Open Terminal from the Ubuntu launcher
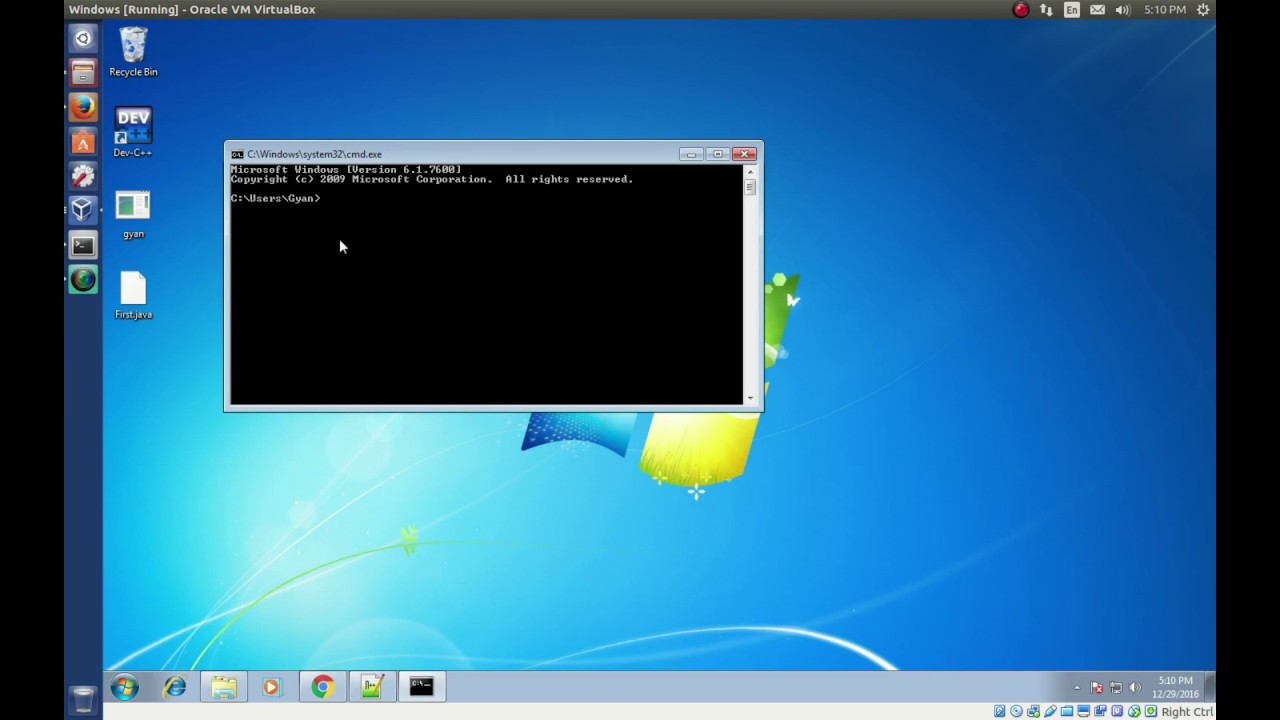Image resolution: width=1280 pixels, height=720 pixels. [x=83, y=245]
